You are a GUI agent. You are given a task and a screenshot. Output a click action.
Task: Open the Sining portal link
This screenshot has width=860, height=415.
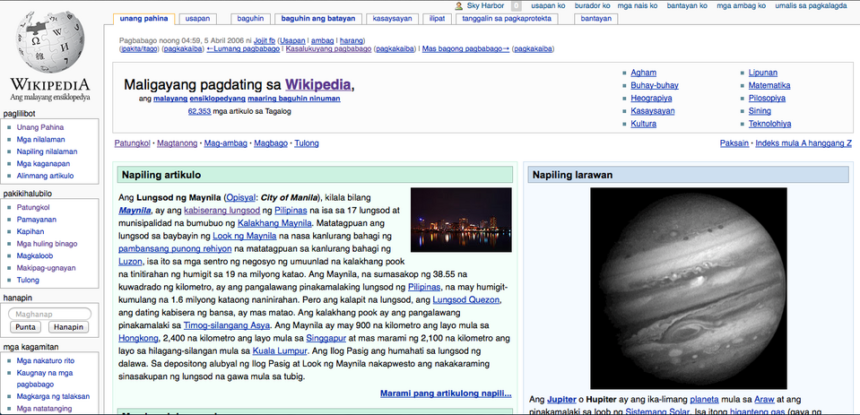tap(760, 111)
